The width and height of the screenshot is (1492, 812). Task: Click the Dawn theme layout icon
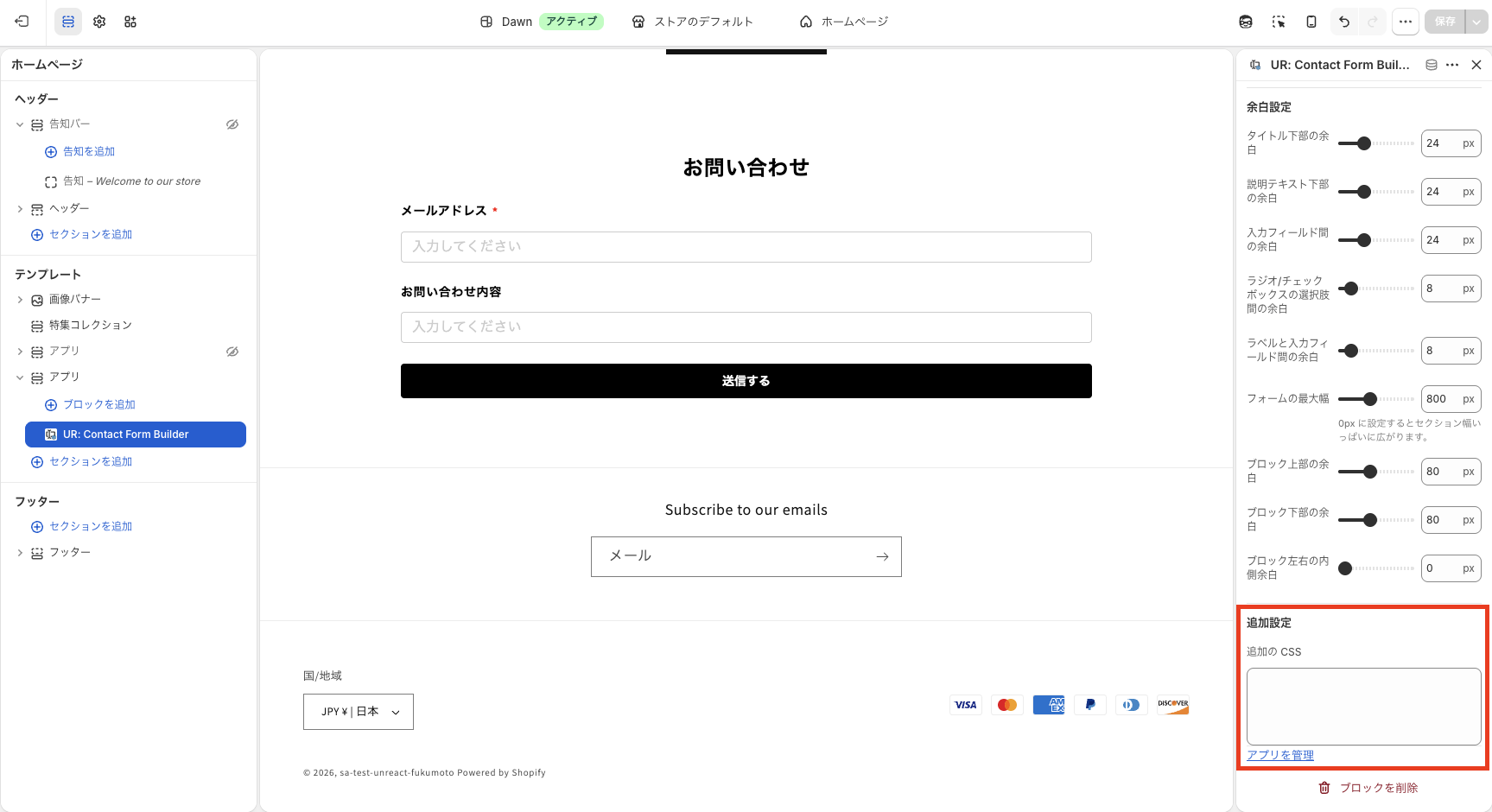[486, 22]
